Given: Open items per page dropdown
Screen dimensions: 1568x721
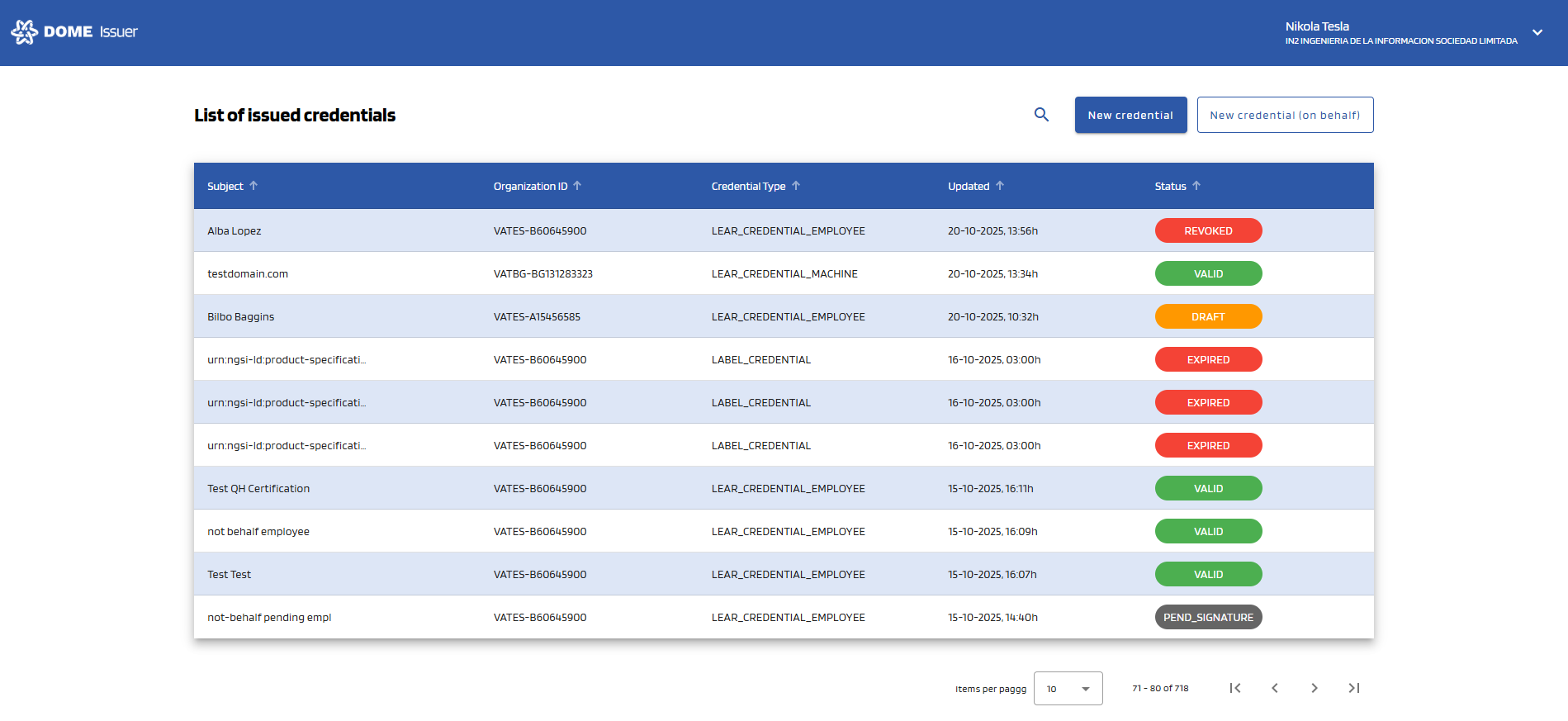Looking at the screenshot, I should click(1068, 688).
